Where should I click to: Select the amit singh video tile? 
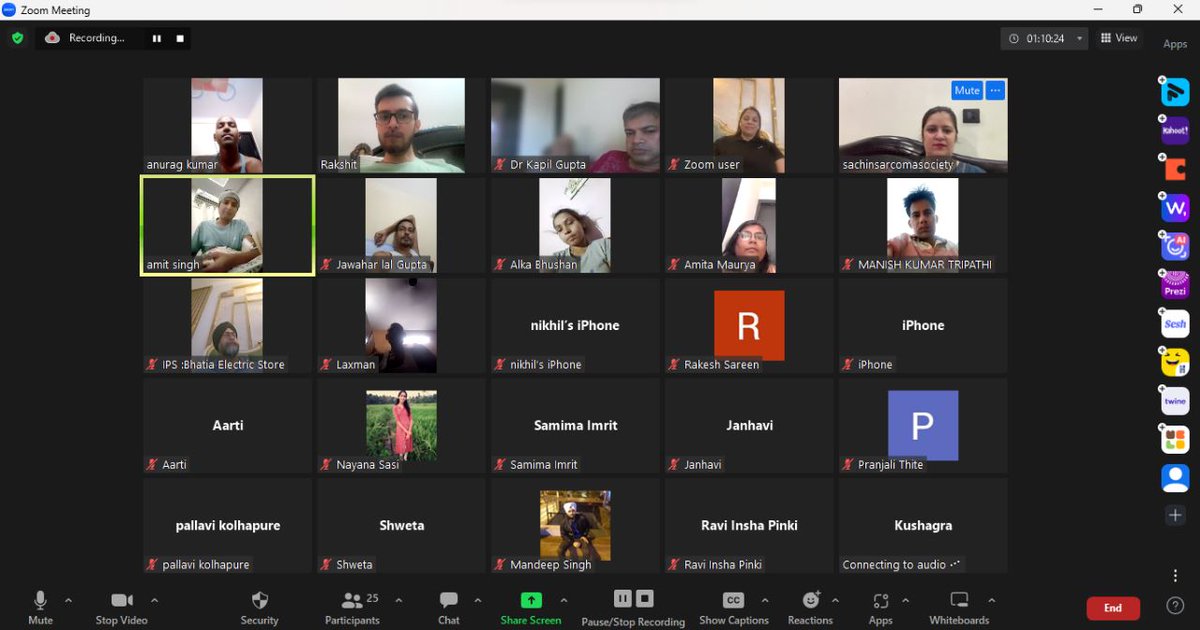[x=227, y=225]
